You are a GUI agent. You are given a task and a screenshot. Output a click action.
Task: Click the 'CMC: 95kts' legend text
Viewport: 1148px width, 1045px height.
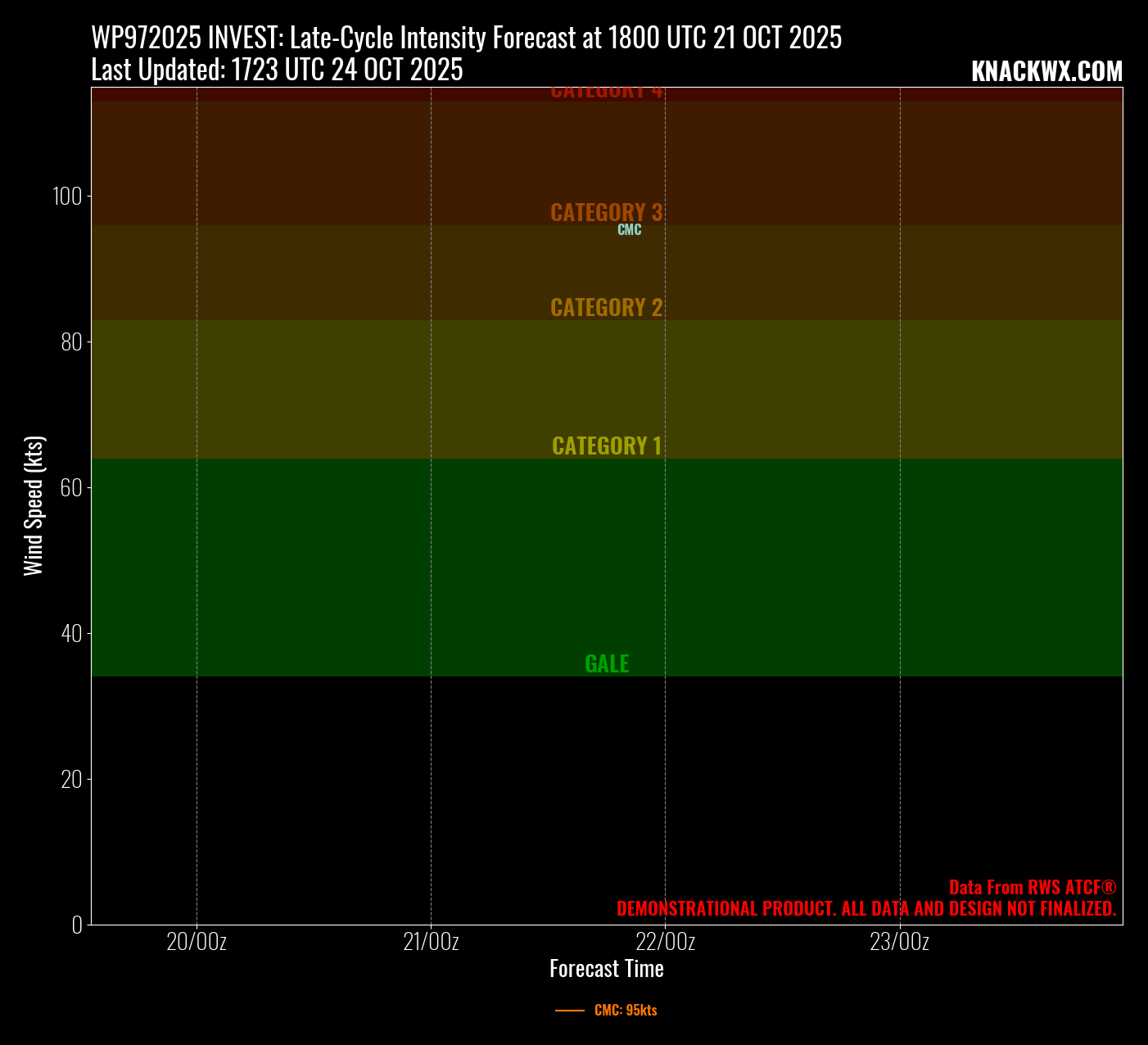(626, 1011)
